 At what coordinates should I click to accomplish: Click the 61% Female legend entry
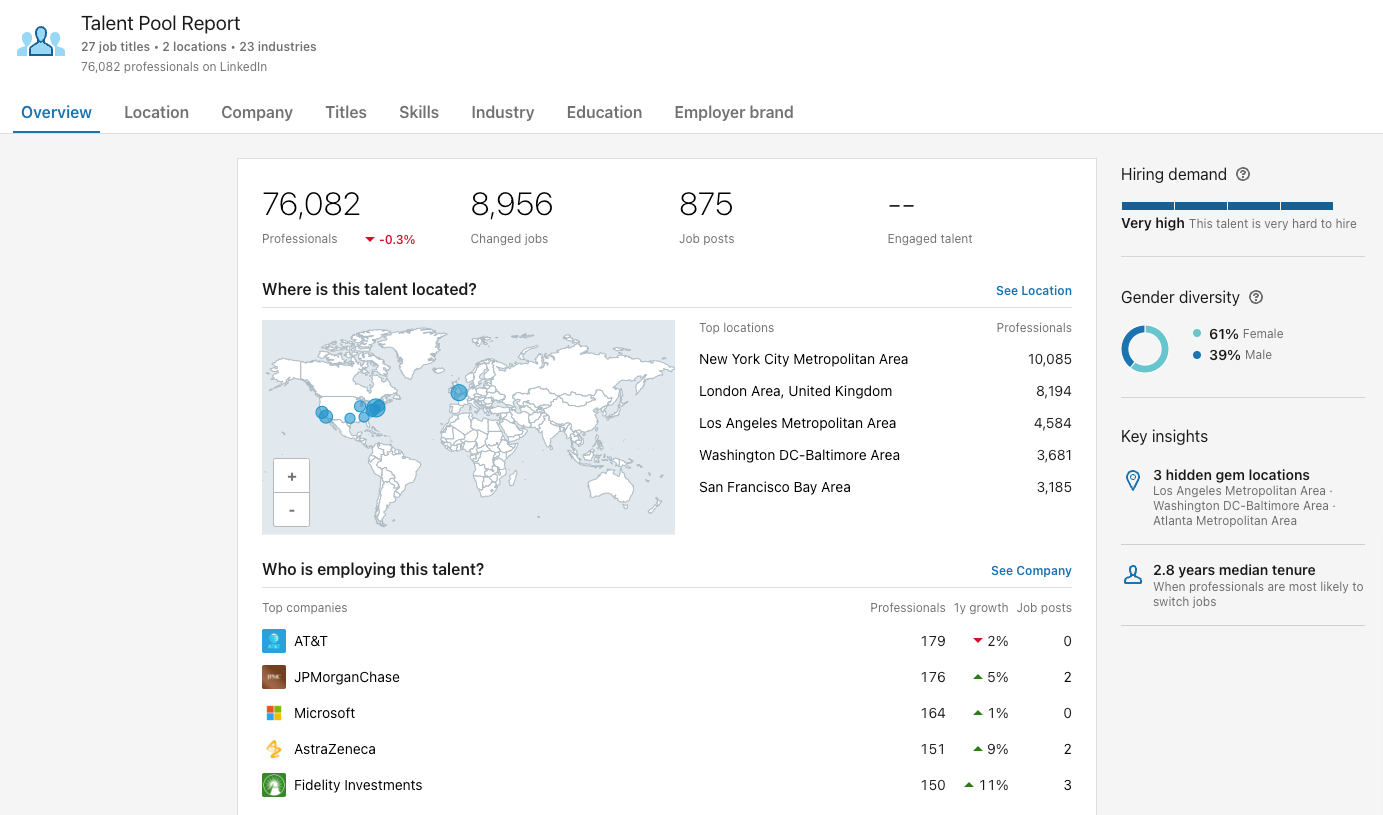click(1238, 334)
